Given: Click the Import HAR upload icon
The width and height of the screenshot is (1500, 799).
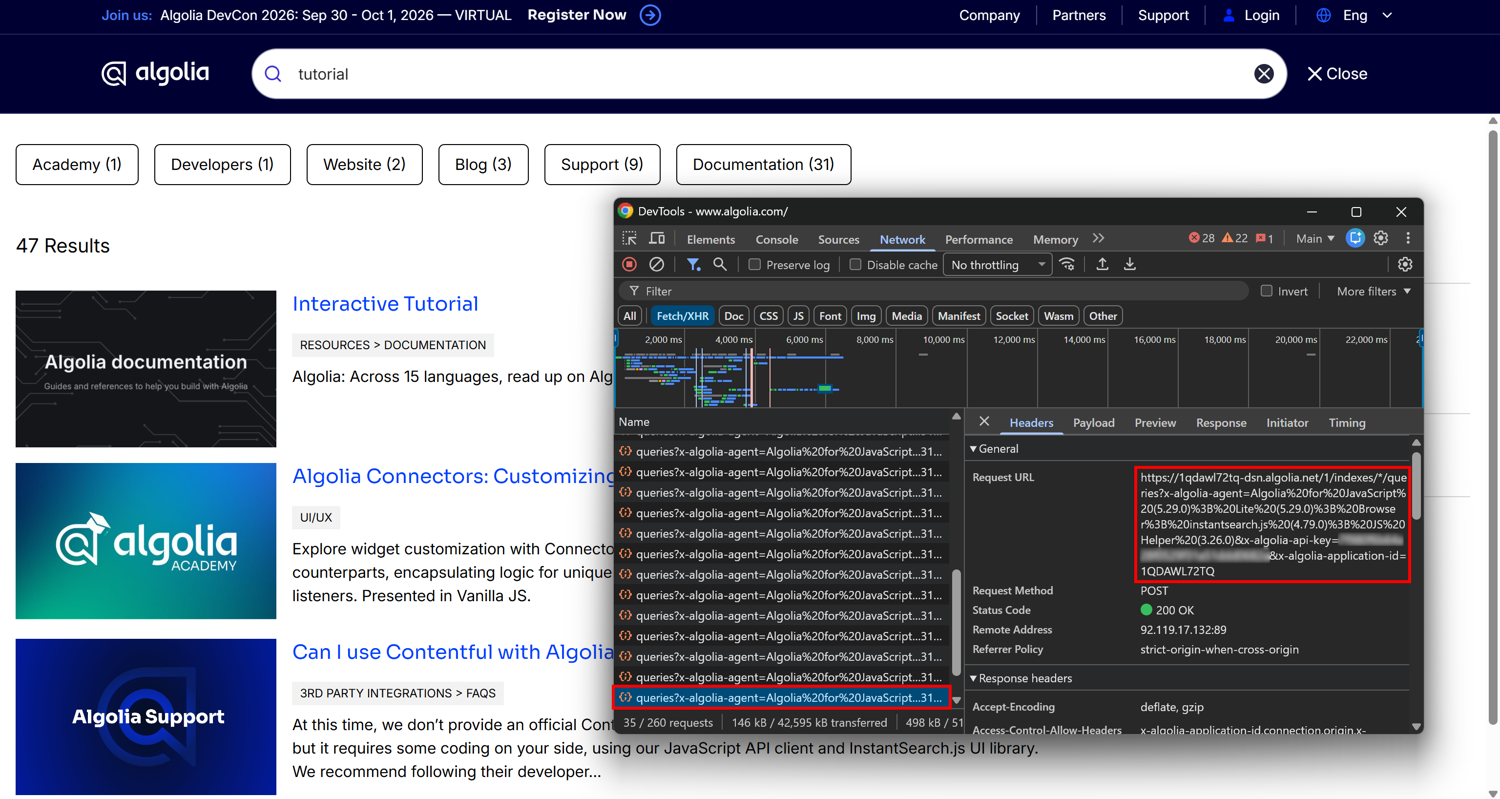Looking at the screenshot, I should point(1102,264).
